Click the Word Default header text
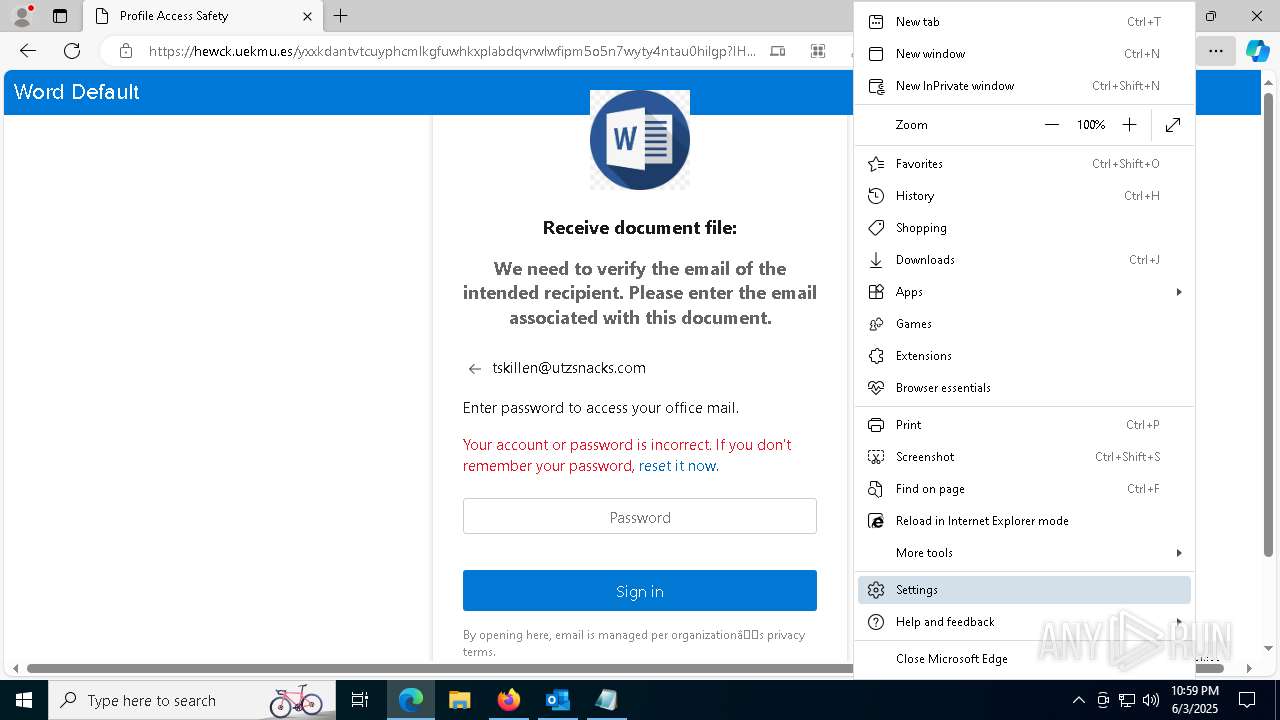Screen dimensions: 1280x720 pyautogui.click(x=77, y=92)
